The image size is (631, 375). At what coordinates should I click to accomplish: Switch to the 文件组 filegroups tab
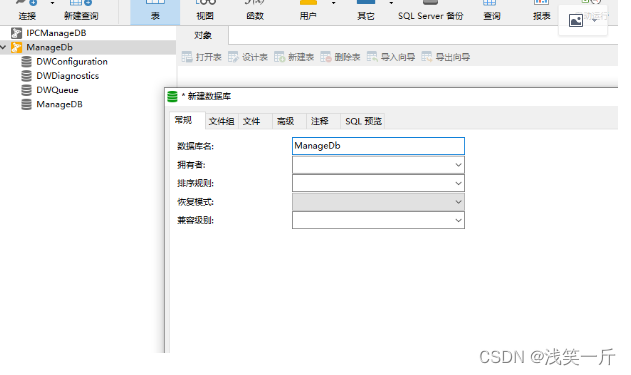[221, 121]
